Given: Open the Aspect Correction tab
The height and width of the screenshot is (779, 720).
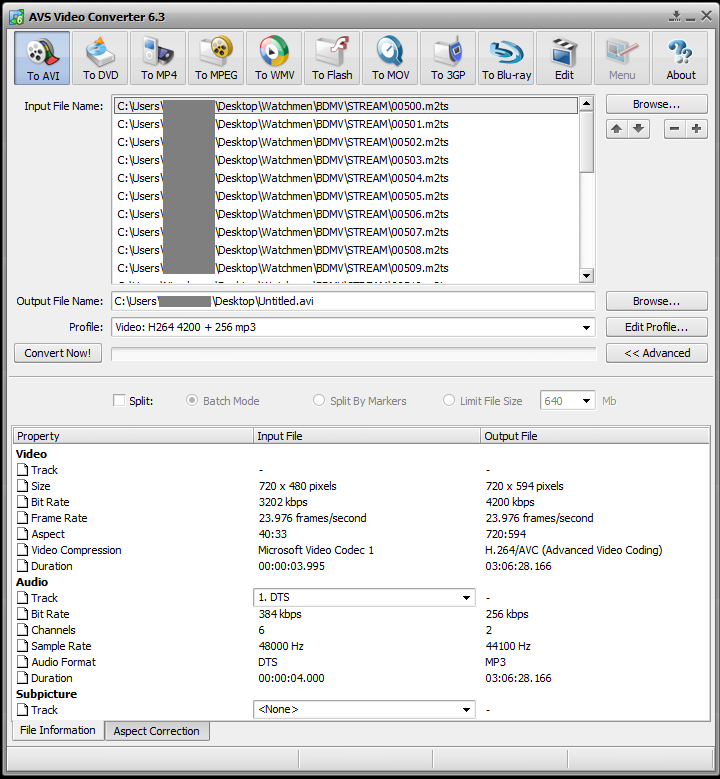Looking at the screenshot, I should point(157,731).
